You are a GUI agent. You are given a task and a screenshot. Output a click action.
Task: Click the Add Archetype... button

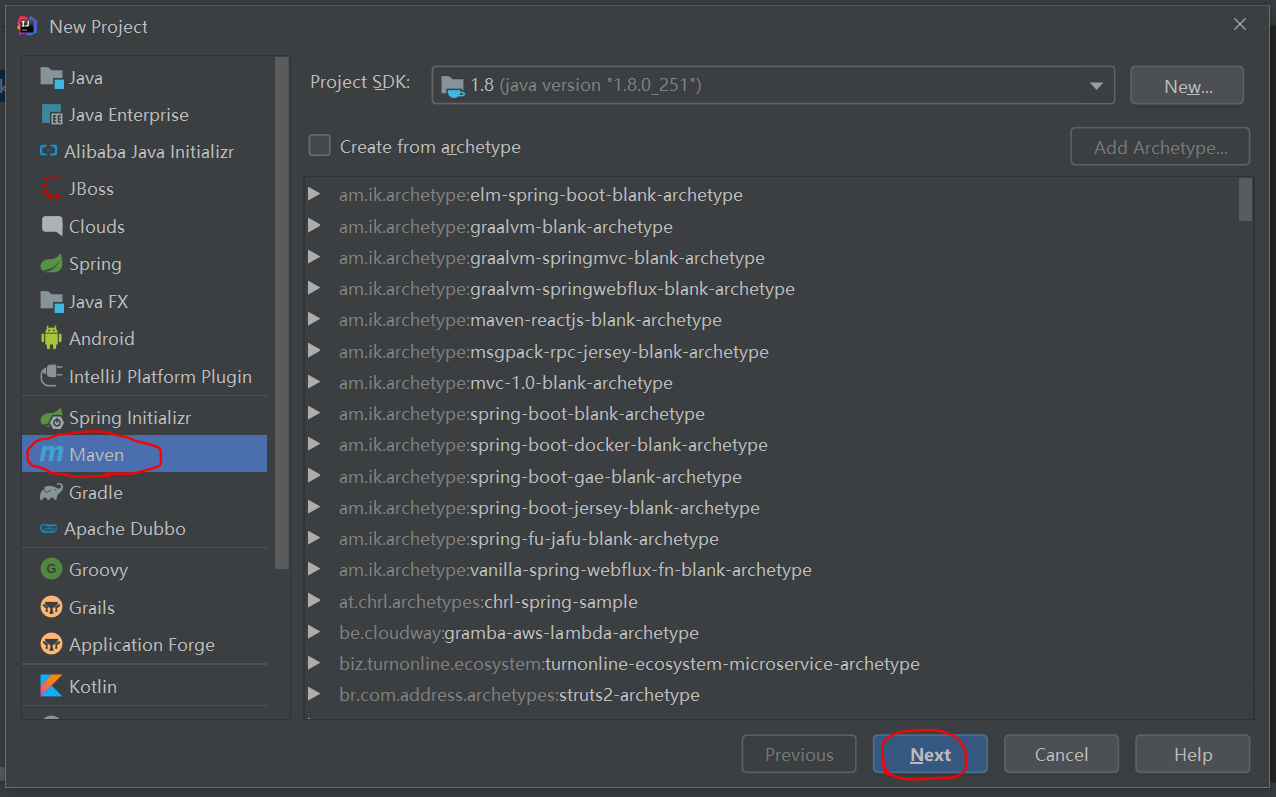pos(1160,147)
